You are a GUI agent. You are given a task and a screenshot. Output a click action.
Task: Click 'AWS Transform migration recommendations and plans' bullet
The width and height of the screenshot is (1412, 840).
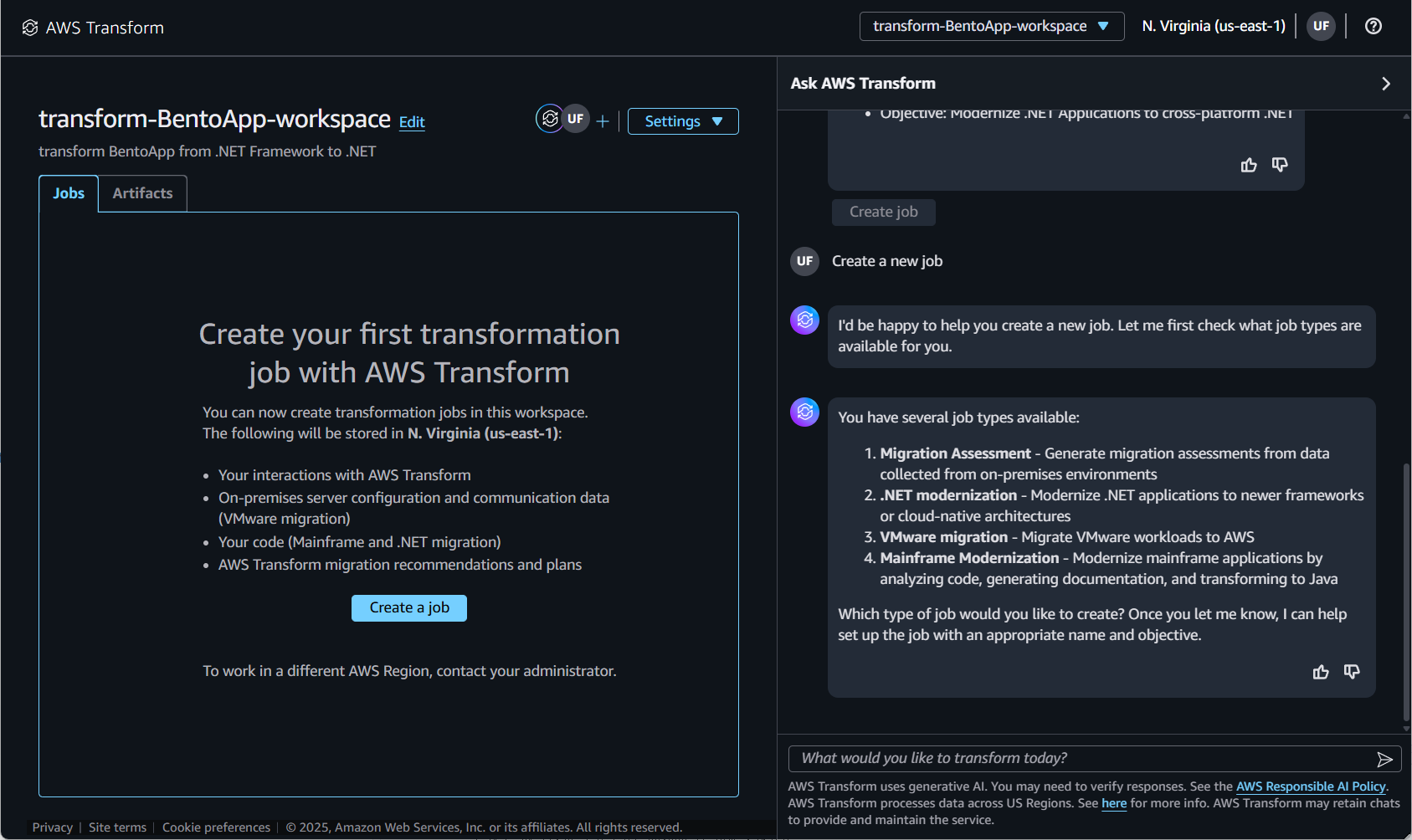pyautogui.click(x=400, y=565)
